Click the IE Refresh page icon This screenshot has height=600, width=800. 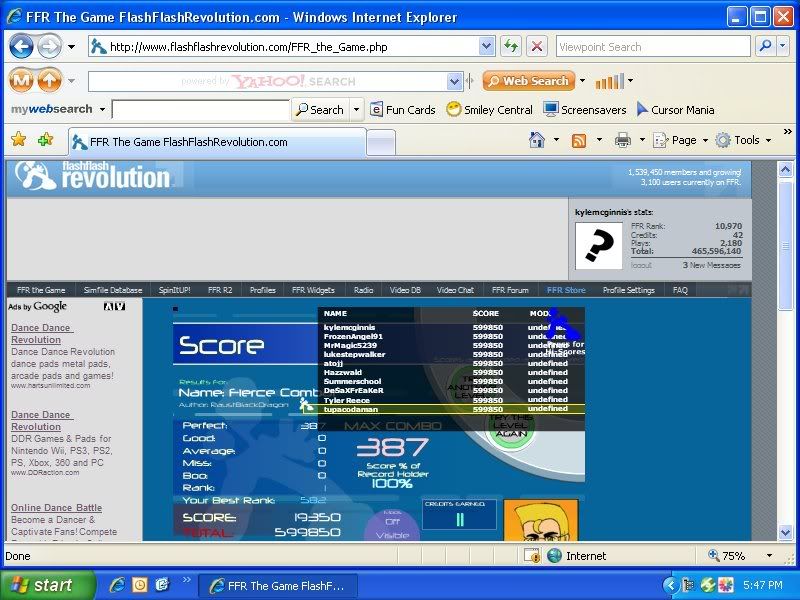[x=511, y=46]
